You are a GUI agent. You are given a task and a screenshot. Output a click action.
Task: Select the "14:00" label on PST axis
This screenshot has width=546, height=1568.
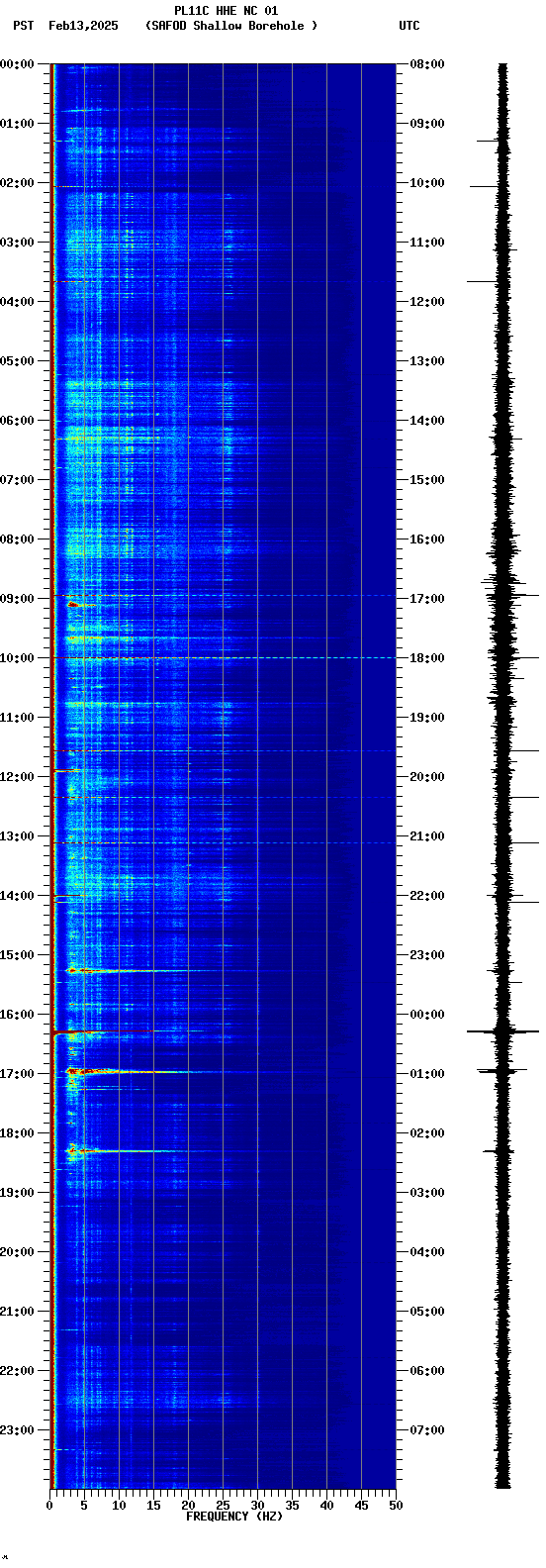pos(17,896)
